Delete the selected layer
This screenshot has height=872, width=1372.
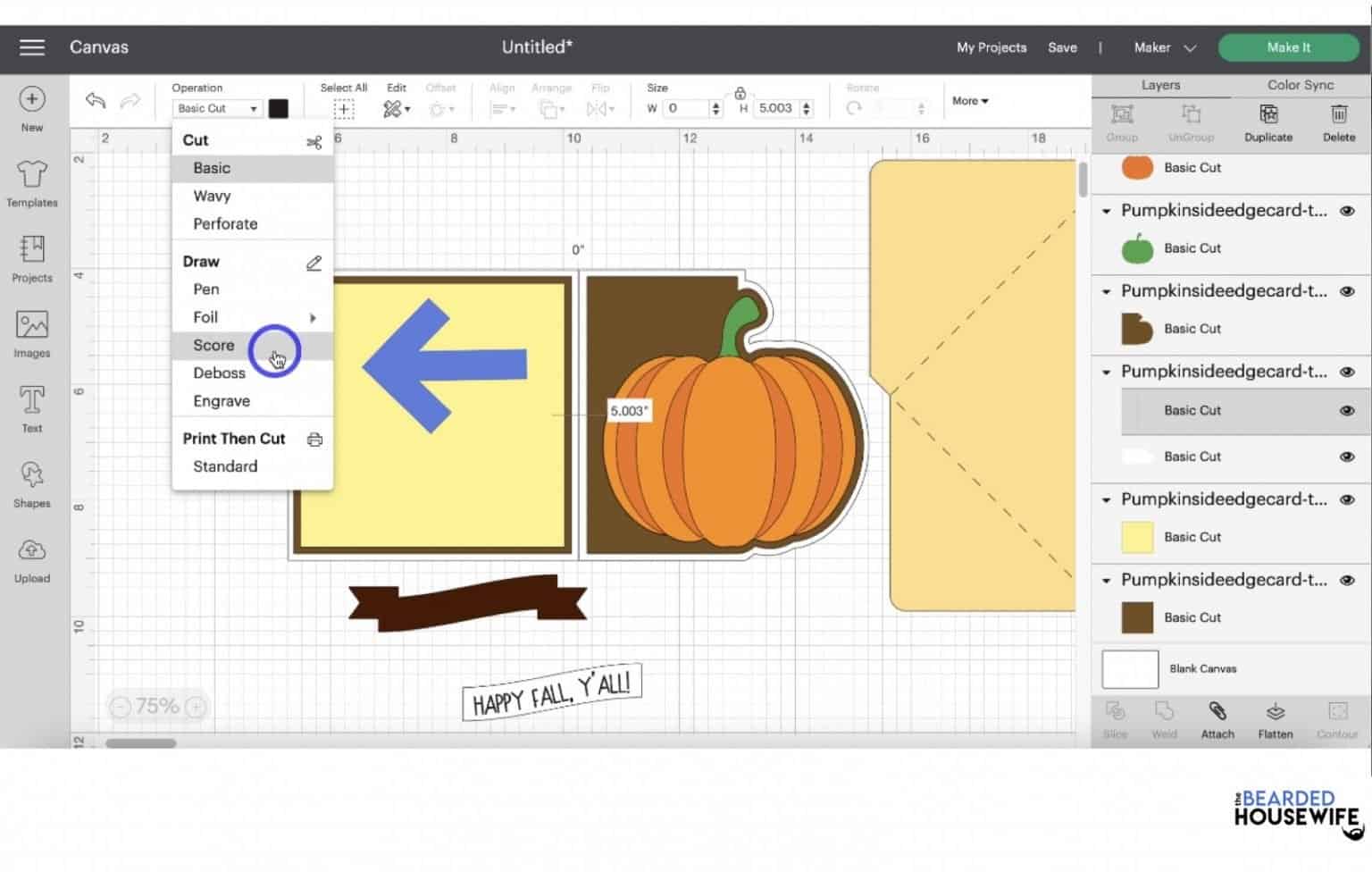point(1338,122)
